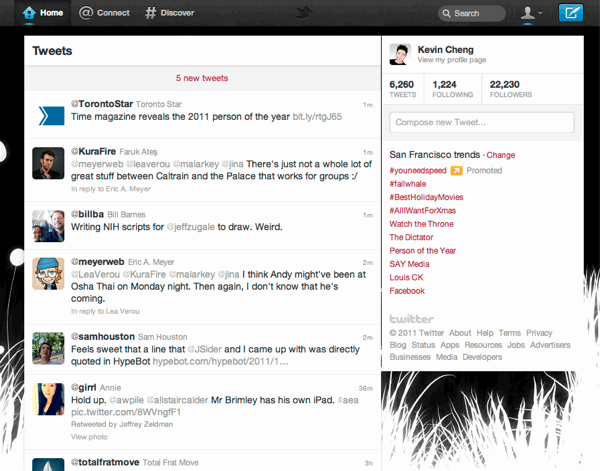Screen dimensions: 600x471
Task: Open the Louis CK trend
Action: click(x=406, y=278)
